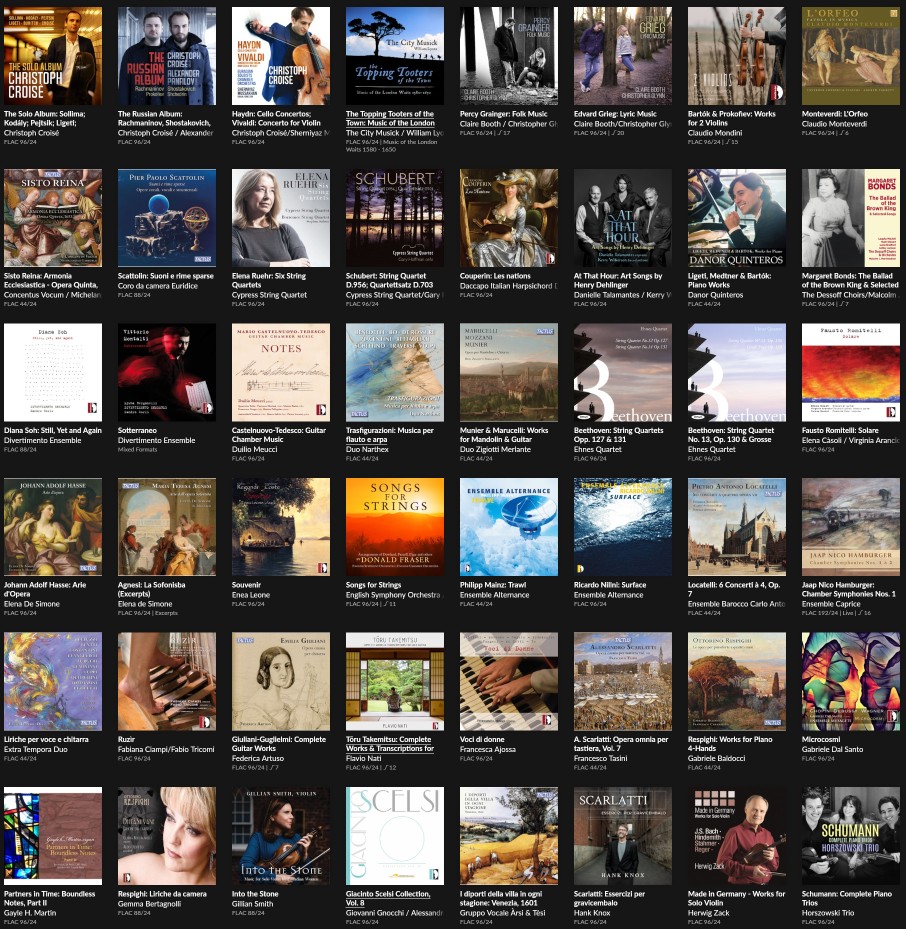Open Couperin: Les nations album cover

(x=508, y=218)
